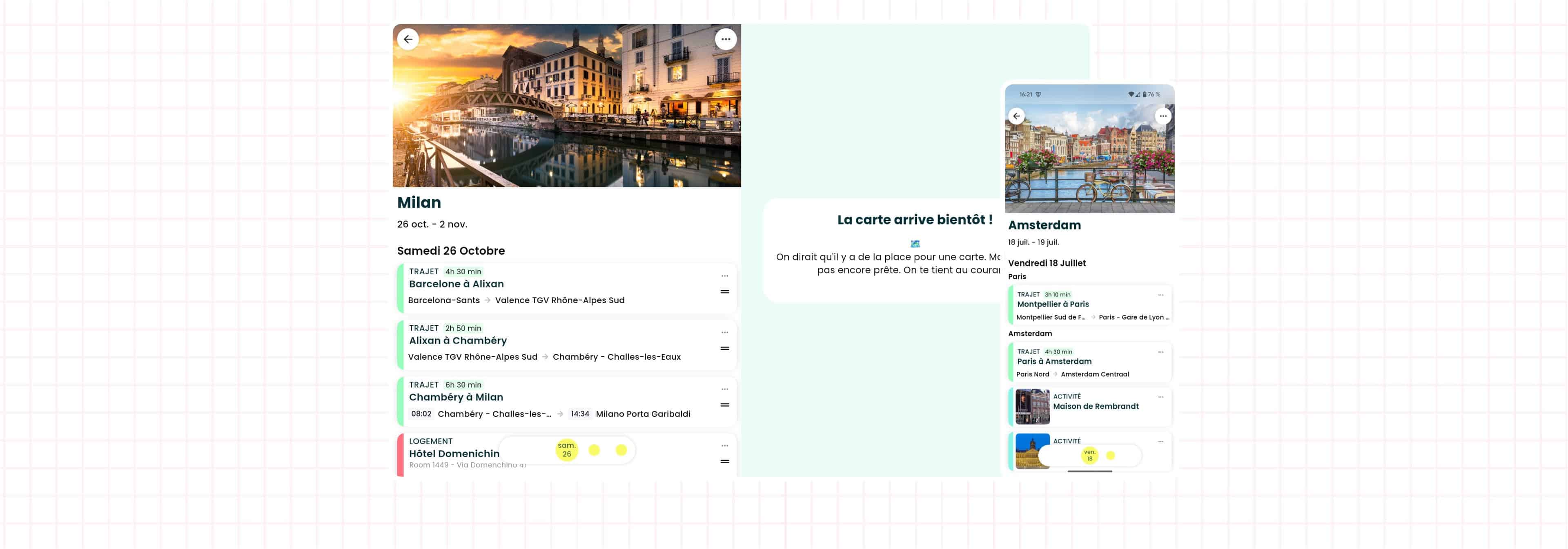The width and height of the screenshot is (1568, 549).
Task: Open Amsterdam trip three-dots menu
Action: pyautogui.click(x=1163, y=116)
